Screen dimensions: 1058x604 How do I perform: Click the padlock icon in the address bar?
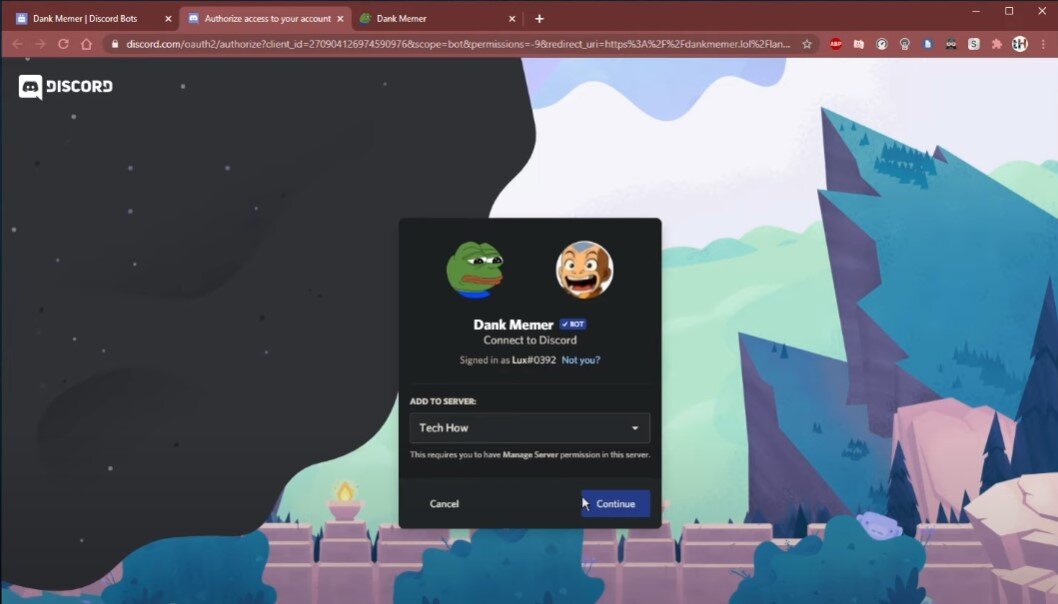click(117, 44)
